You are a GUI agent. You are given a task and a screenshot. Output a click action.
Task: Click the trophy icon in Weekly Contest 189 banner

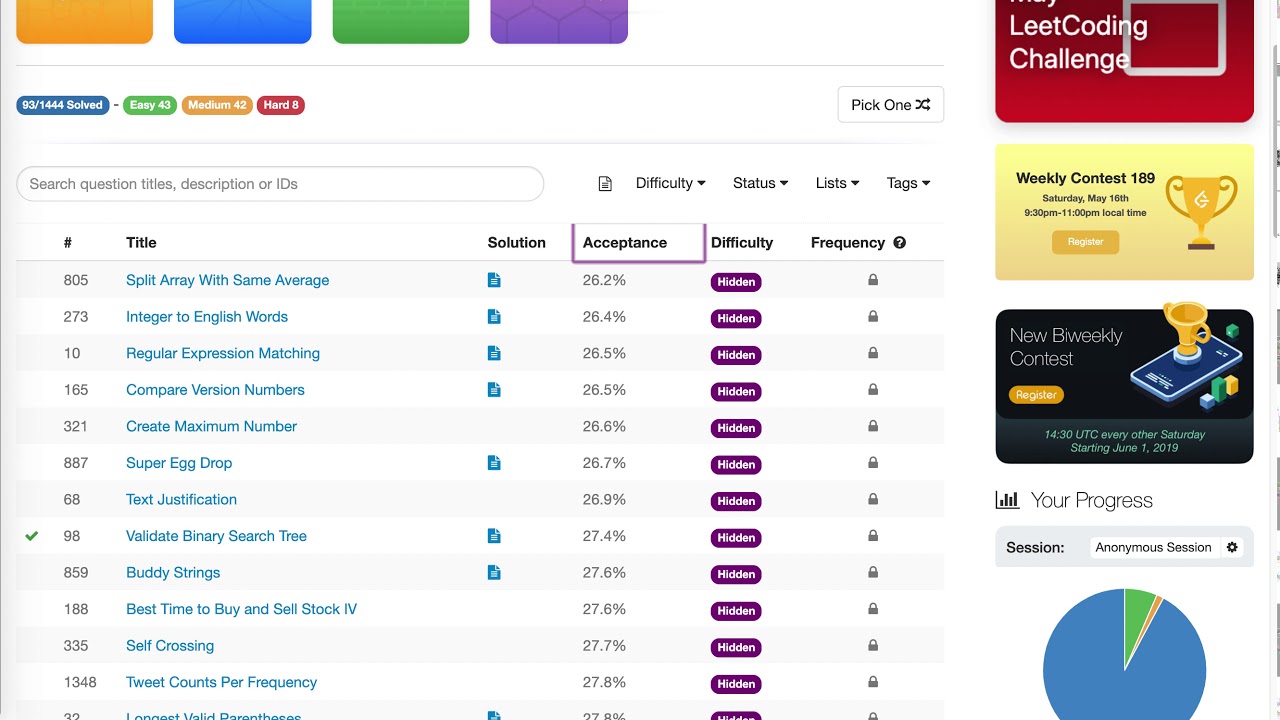click(1201, 210)
